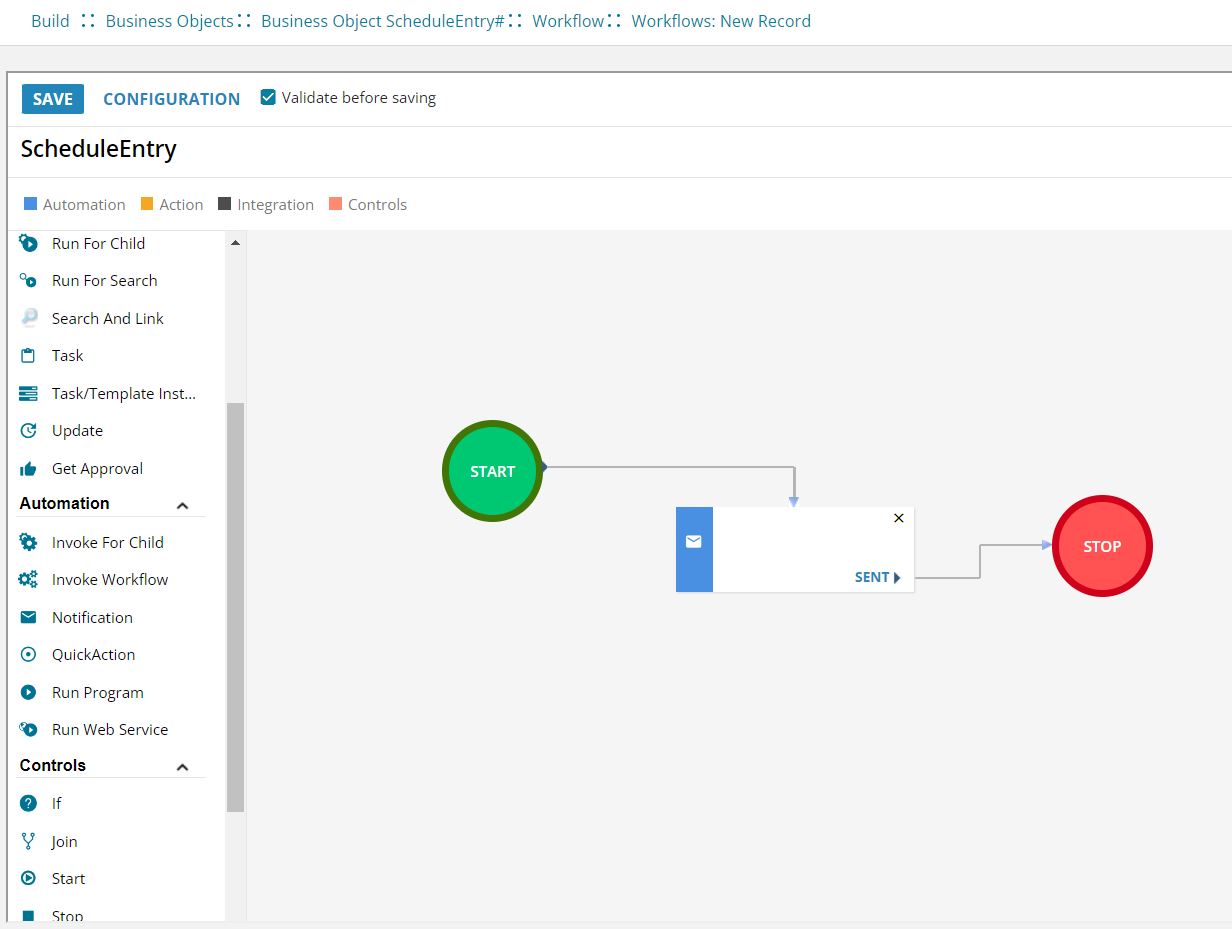Collapse the Automation section

(x=183, y=504)
